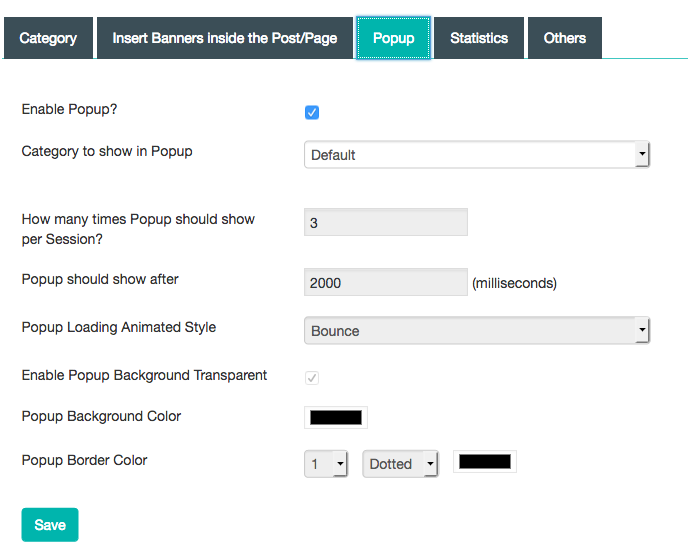The height and width of the screenshot is (546, 688).
Task: Open Popup Loading Animated Style dropdown
Action: (x=477, y=331)
